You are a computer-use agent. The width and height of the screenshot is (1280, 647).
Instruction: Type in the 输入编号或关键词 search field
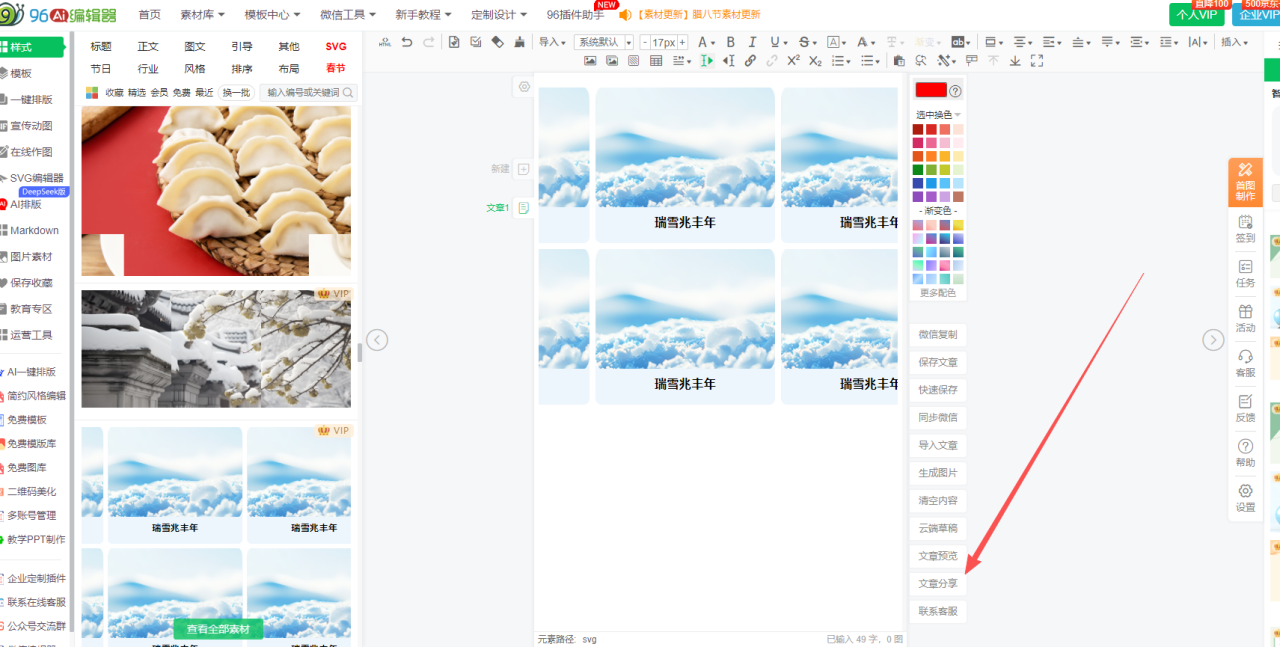click(x=302, y=92)
